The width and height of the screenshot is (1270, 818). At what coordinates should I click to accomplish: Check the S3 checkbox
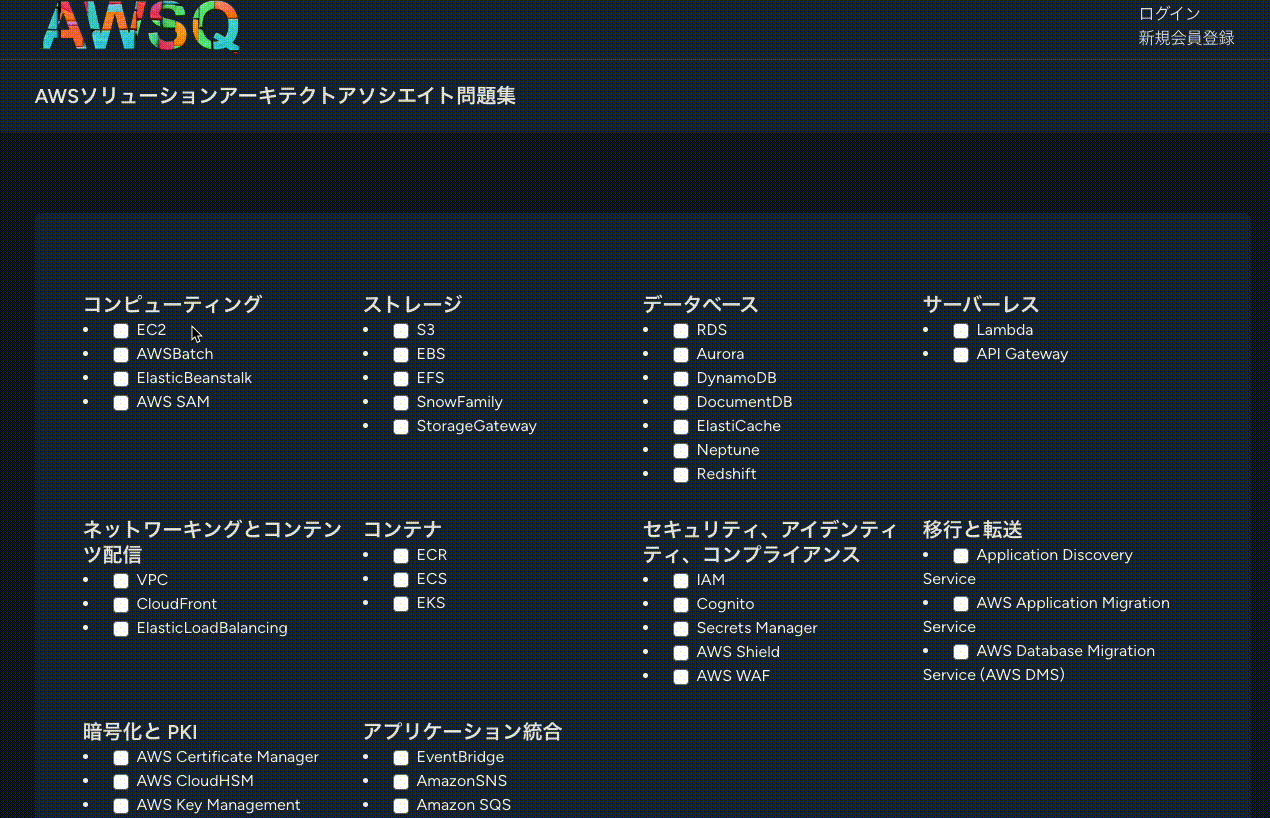click(401, 331)
